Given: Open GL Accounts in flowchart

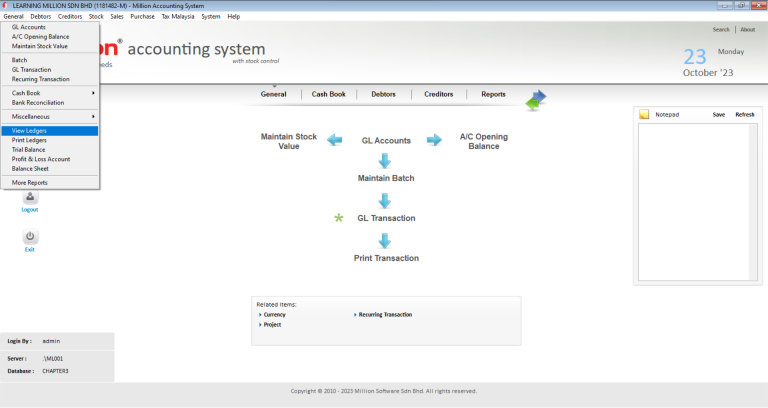Looking at the screenshot, I should point(386,141).
